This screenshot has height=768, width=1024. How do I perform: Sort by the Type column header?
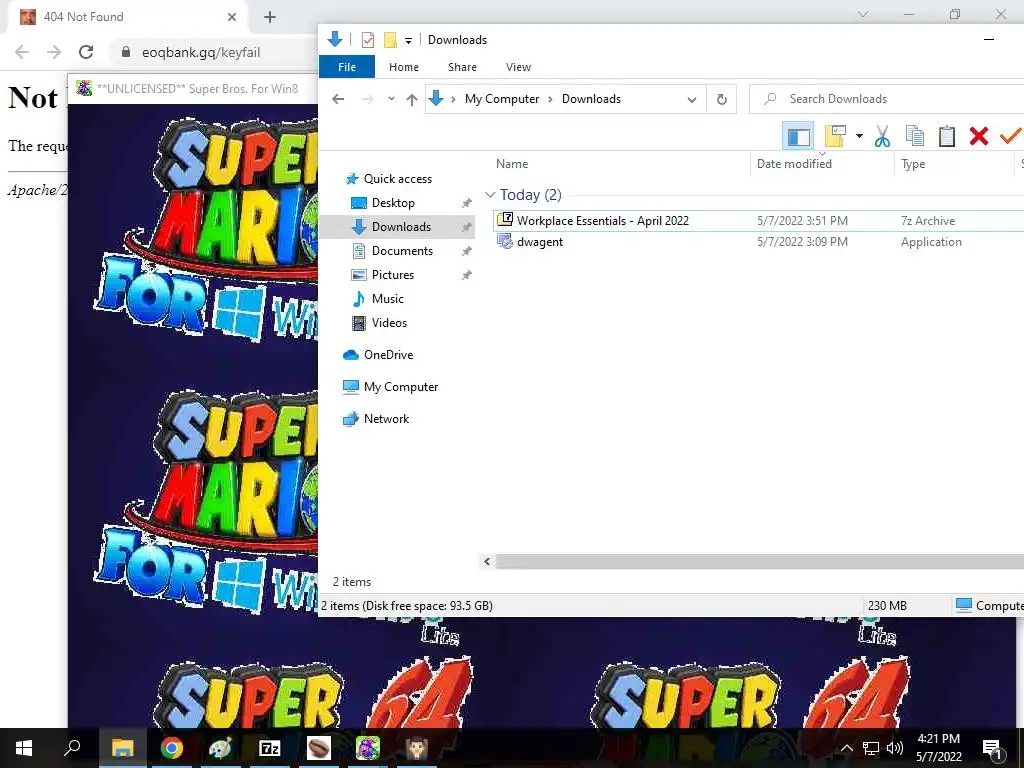pyautogui.click(x=913, y=164)
